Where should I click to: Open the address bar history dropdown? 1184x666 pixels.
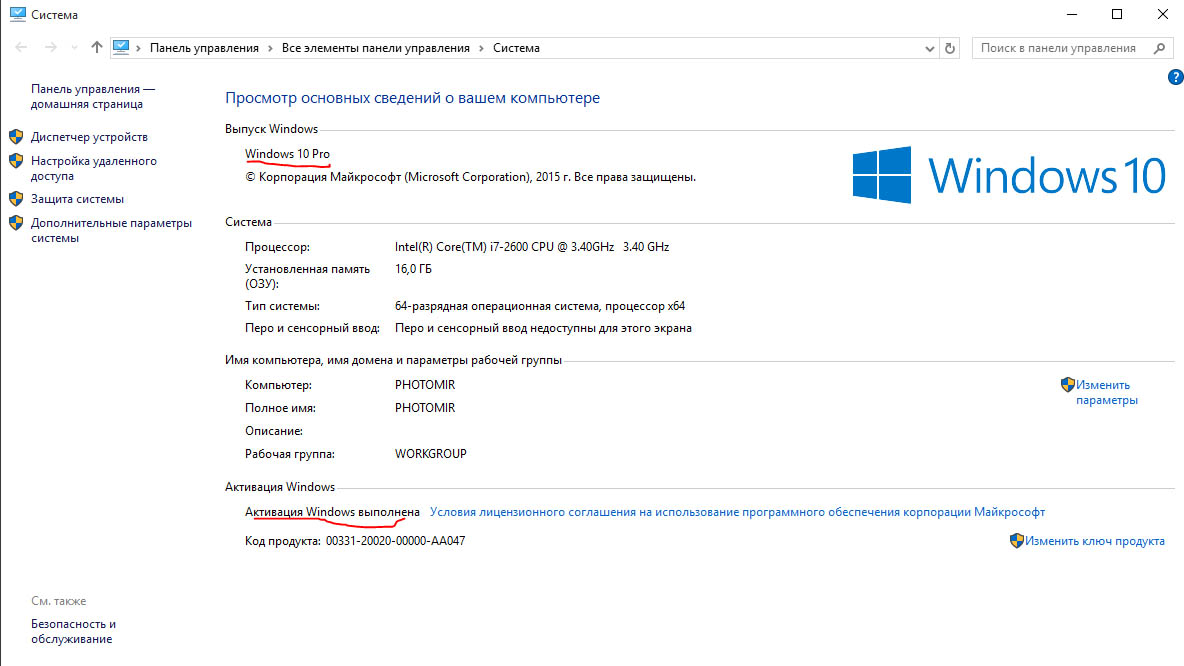930,48
